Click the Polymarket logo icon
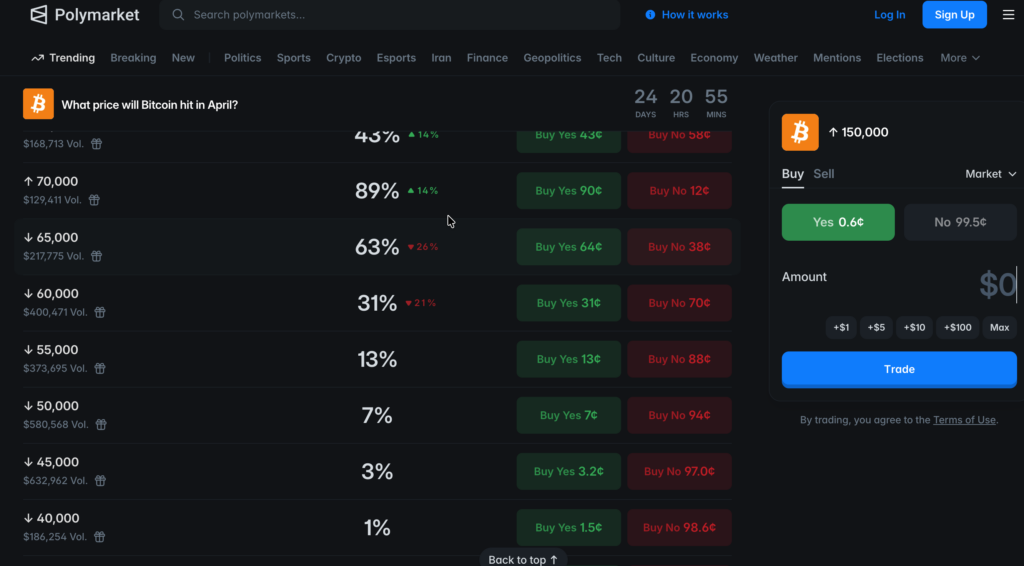 (x=39, y=15)
